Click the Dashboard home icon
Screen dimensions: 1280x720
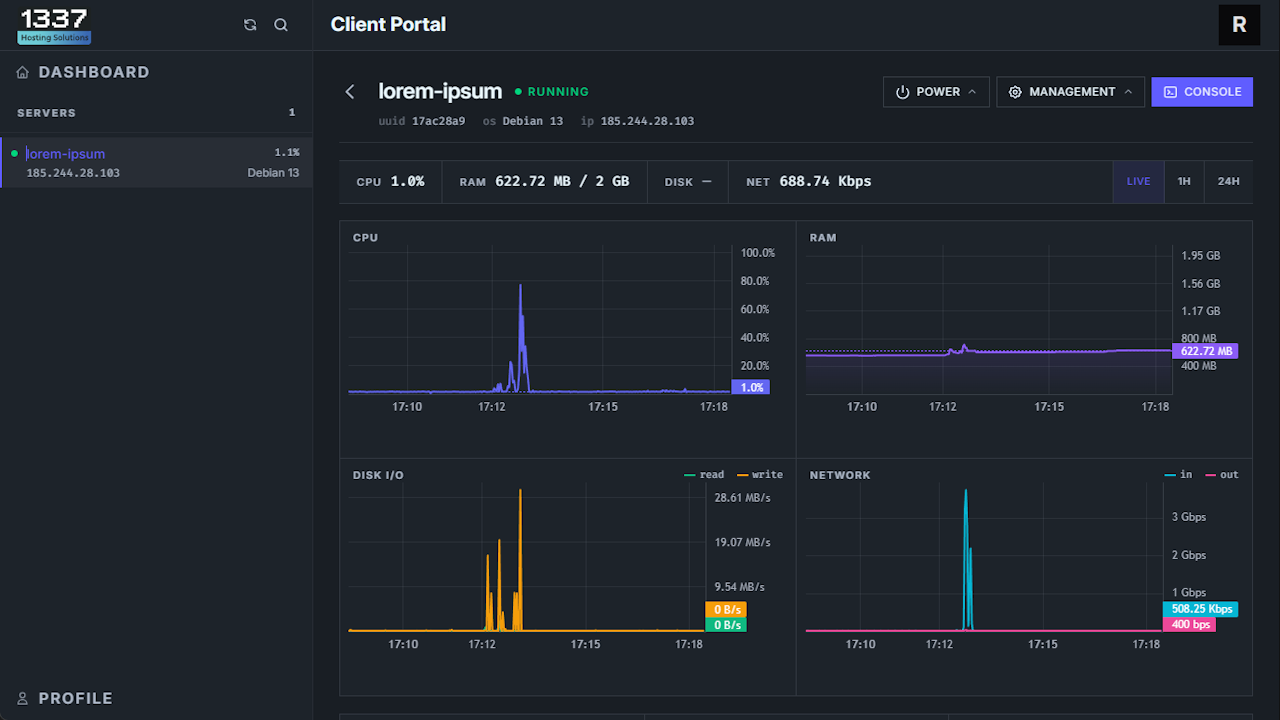point(23,72)
